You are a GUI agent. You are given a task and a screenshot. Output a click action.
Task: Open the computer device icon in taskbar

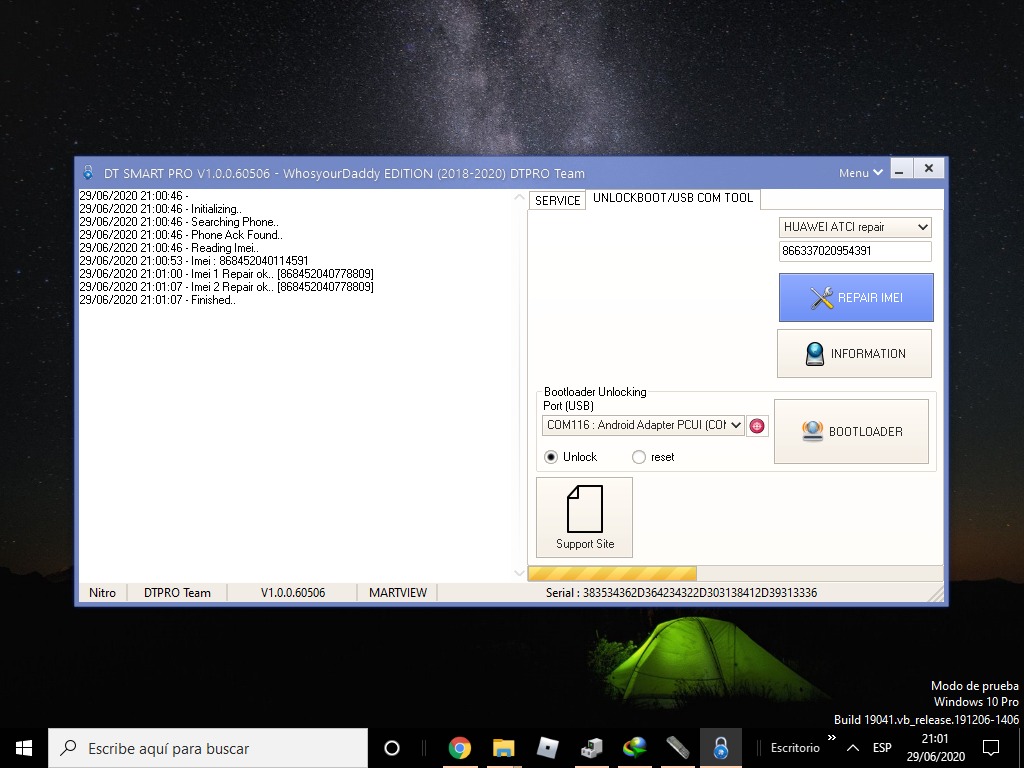[x=591, y=748]
